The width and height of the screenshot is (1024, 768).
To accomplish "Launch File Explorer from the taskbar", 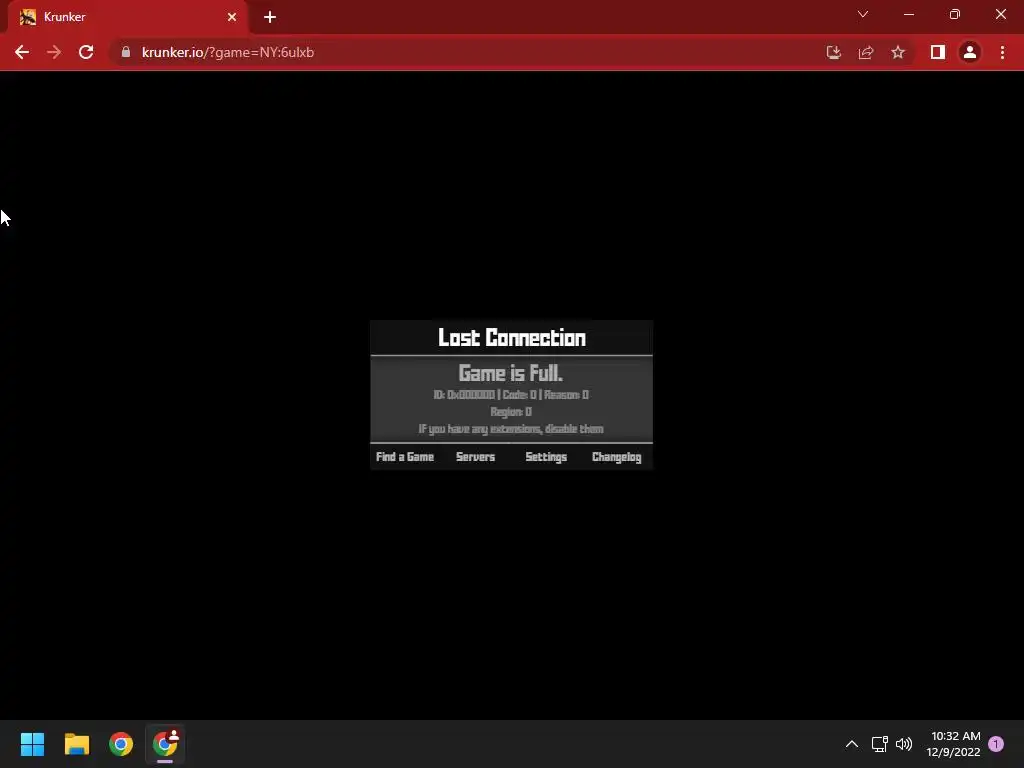I will (x=76, y=744).
